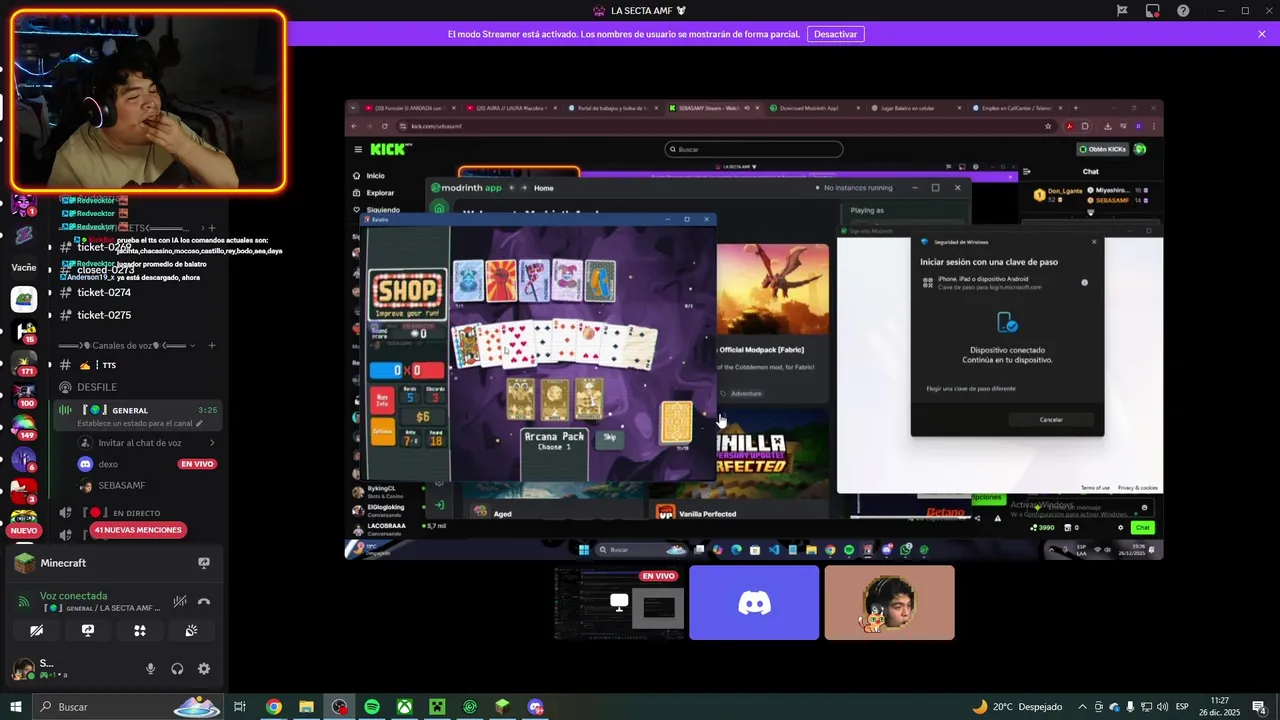This screenshot has width=1280, height=720.
Task: Open Modrinth app from the taskbar
Action: (x=470, y=707)
